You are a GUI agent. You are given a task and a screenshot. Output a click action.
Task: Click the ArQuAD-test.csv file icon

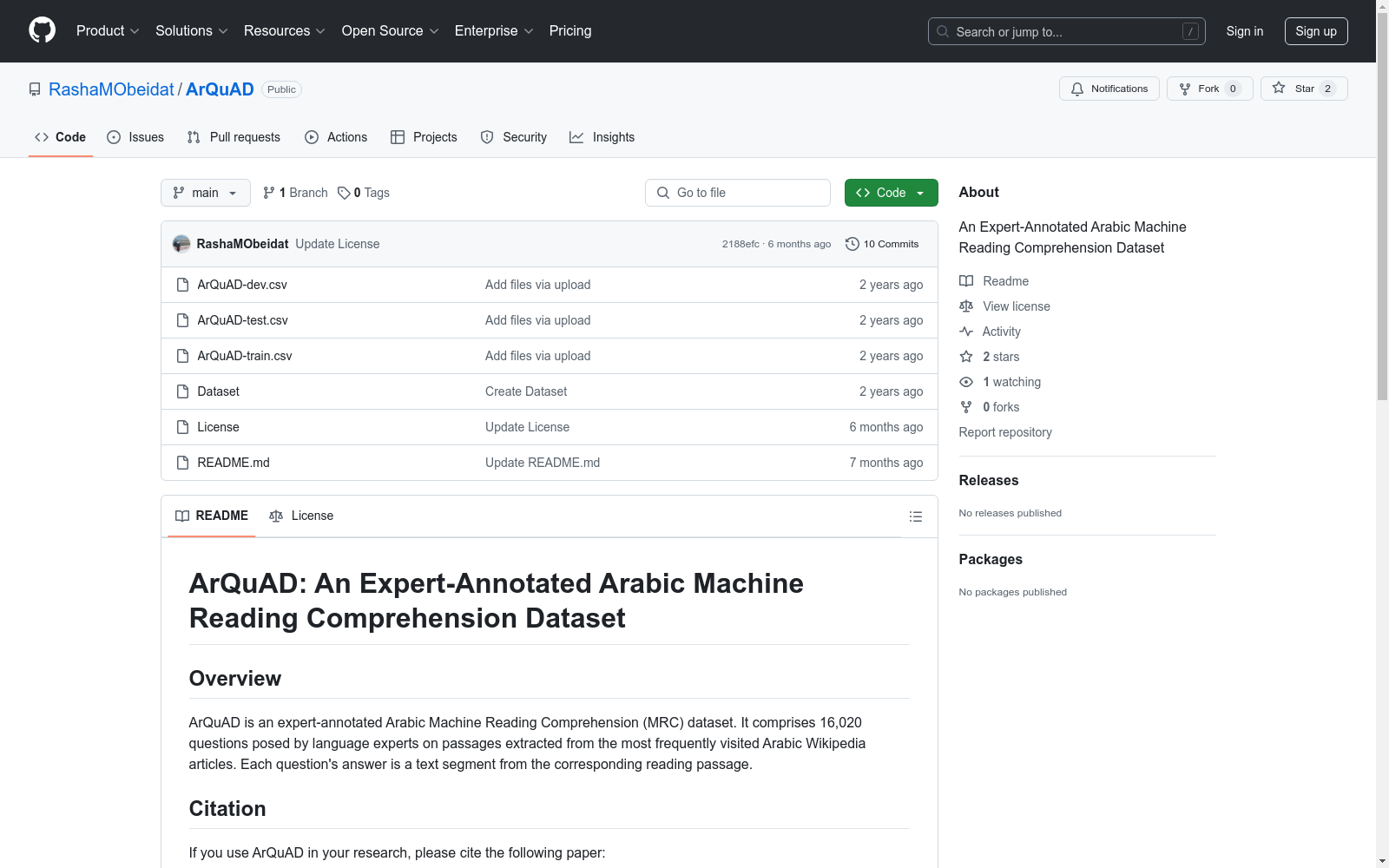tap(182, 320)
